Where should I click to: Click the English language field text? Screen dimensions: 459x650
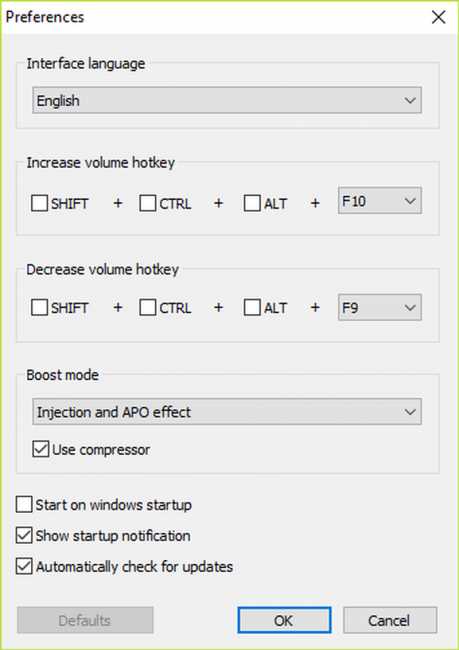click(58, 101)
